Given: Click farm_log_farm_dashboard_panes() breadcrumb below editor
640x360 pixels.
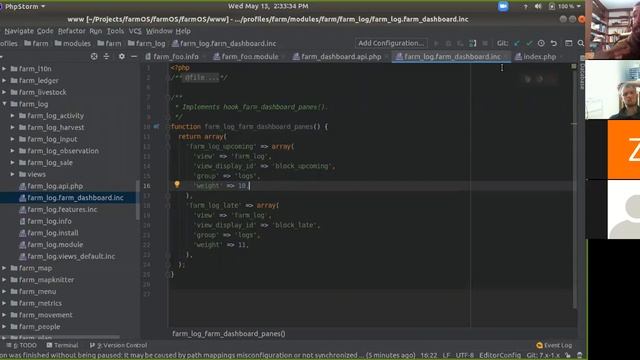Looking at the screenshot, I should (229, 333).
